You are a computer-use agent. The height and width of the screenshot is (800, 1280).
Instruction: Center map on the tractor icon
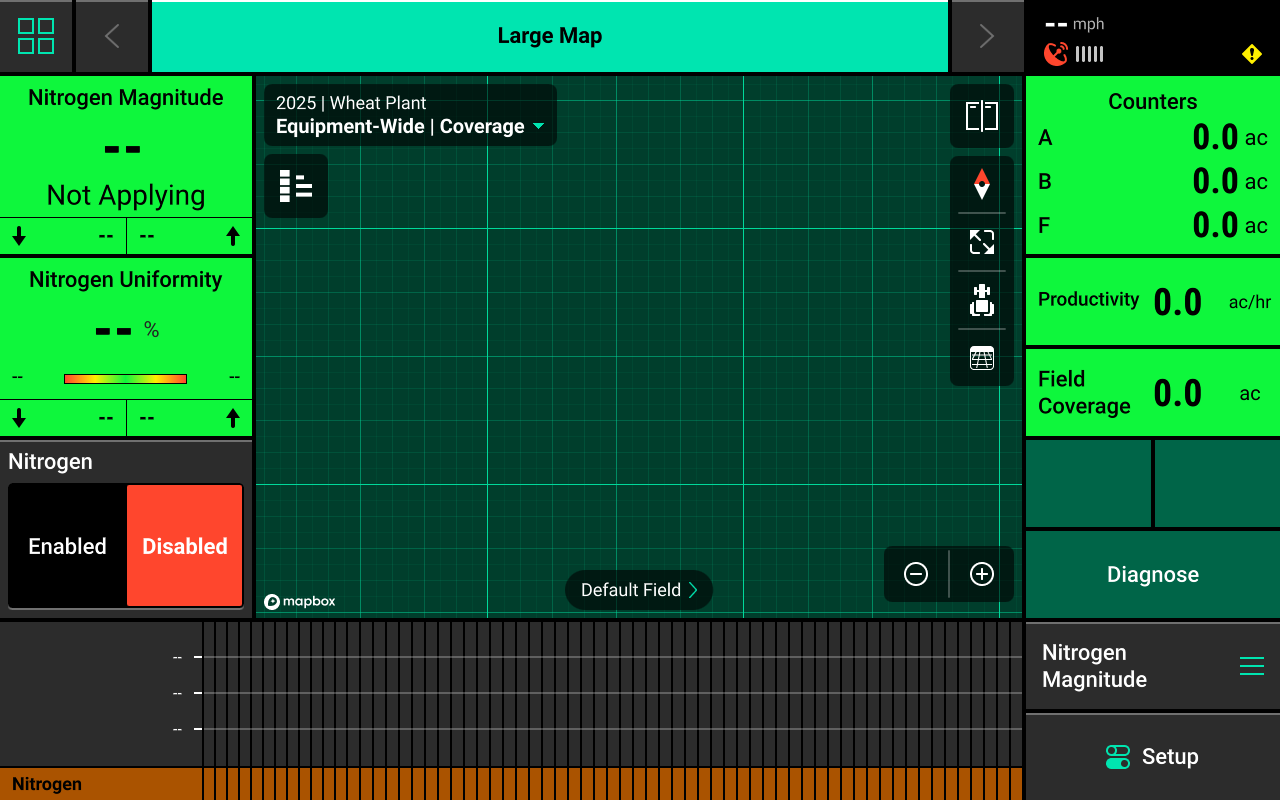(x=981, y=300)
